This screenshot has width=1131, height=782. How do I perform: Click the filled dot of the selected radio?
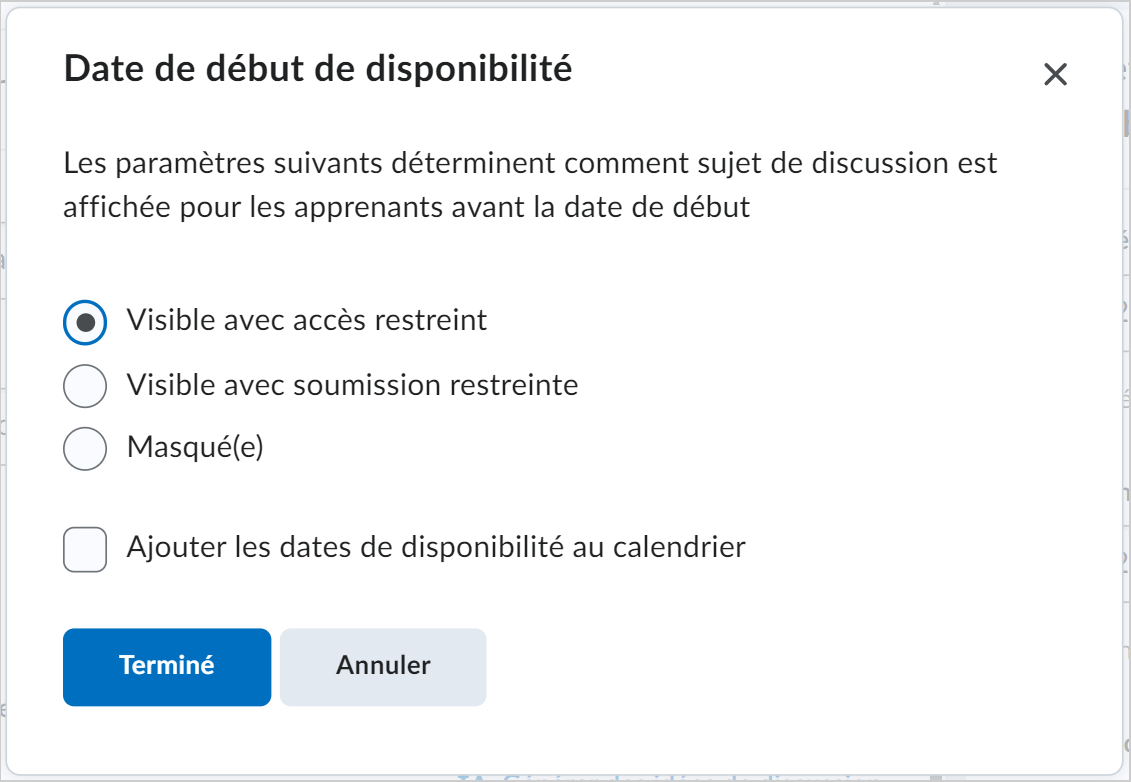pos(85,322)
